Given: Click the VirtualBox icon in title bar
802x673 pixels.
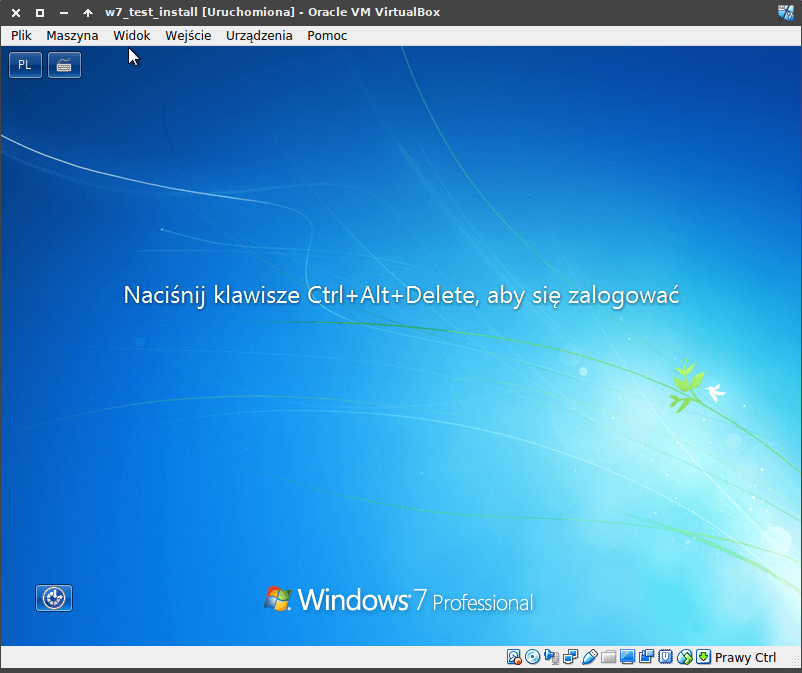Looking at the screenshot, I should [786, 12].
